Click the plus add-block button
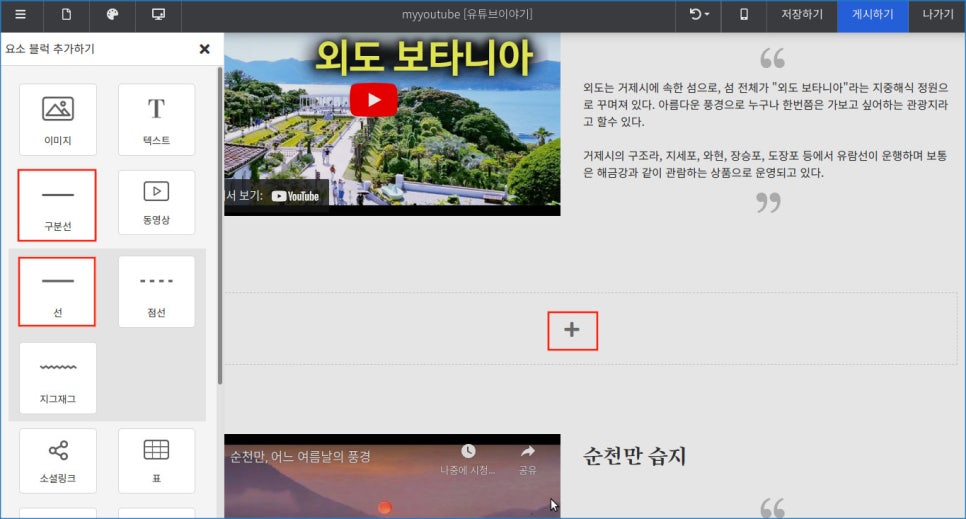 coord(572,330)
